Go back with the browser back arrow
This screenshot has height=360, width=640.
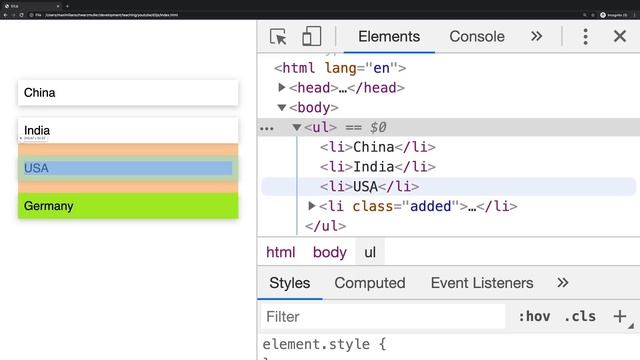(x=5, y=15)
